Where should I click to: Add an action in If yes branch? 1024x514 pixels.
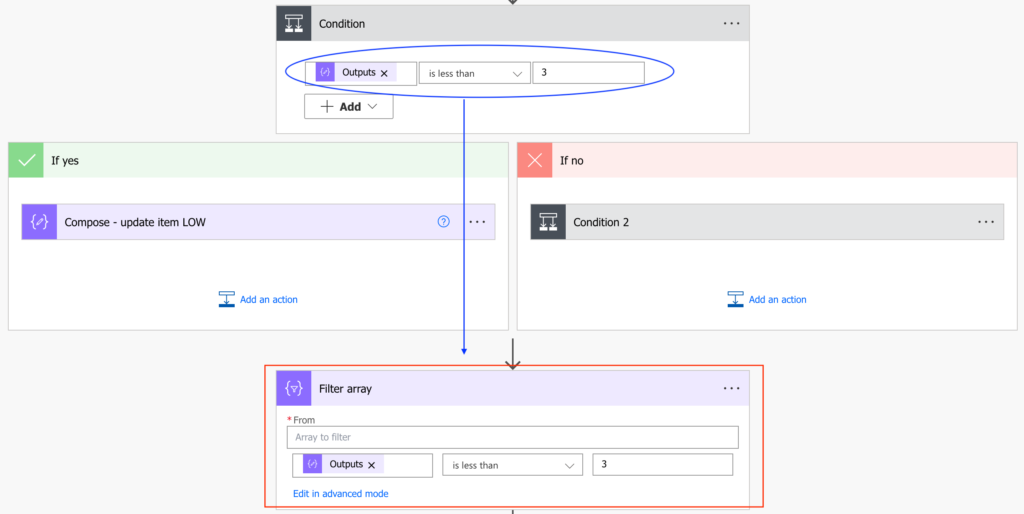pyautogui.click(x=258, y=299)
